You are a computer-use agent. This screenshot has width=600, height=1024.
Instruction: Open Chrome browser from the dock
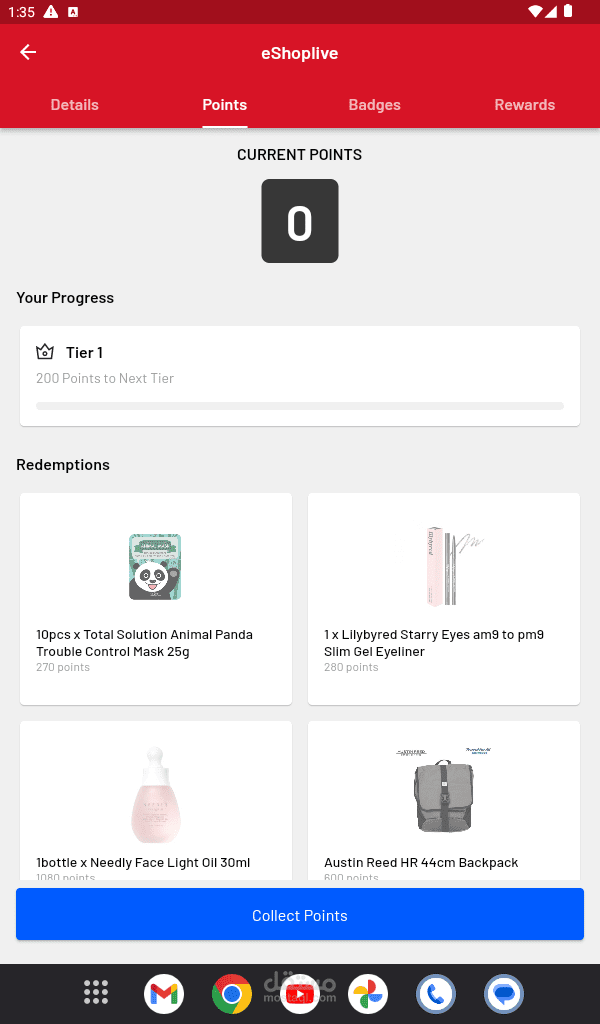232,994
